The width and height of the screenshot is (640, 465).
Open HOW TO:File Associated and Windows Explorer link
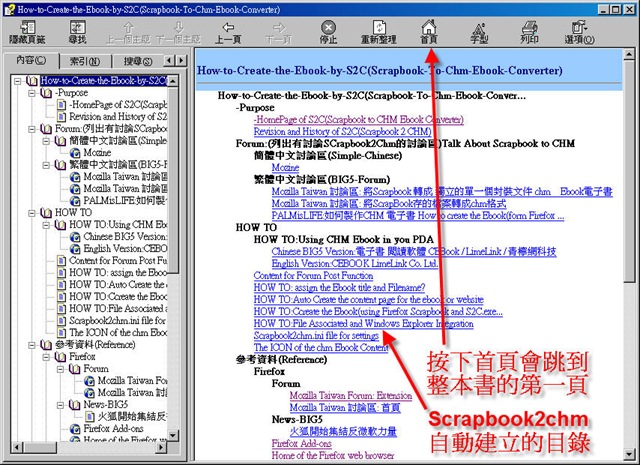(x=363, y=323)
